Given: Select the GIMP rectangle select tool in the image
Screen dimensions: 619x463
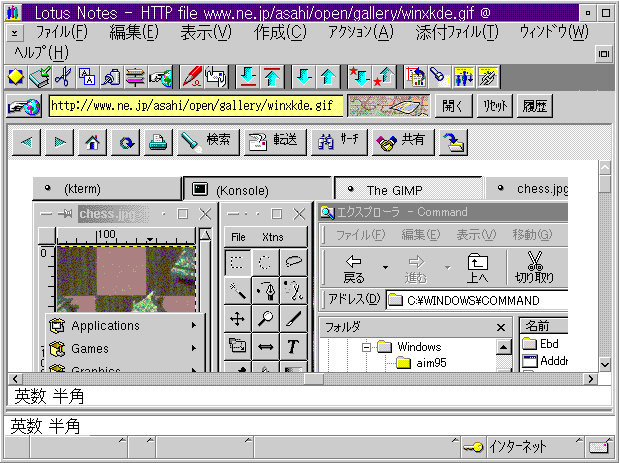Looking at the screenshot, I should [x=237, y=262].
